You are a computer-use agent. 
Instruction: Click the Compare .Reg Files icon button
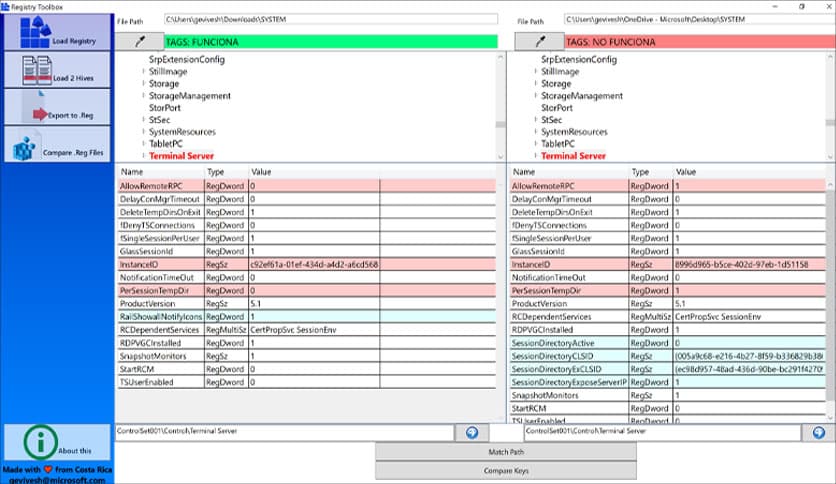[57, 144]
